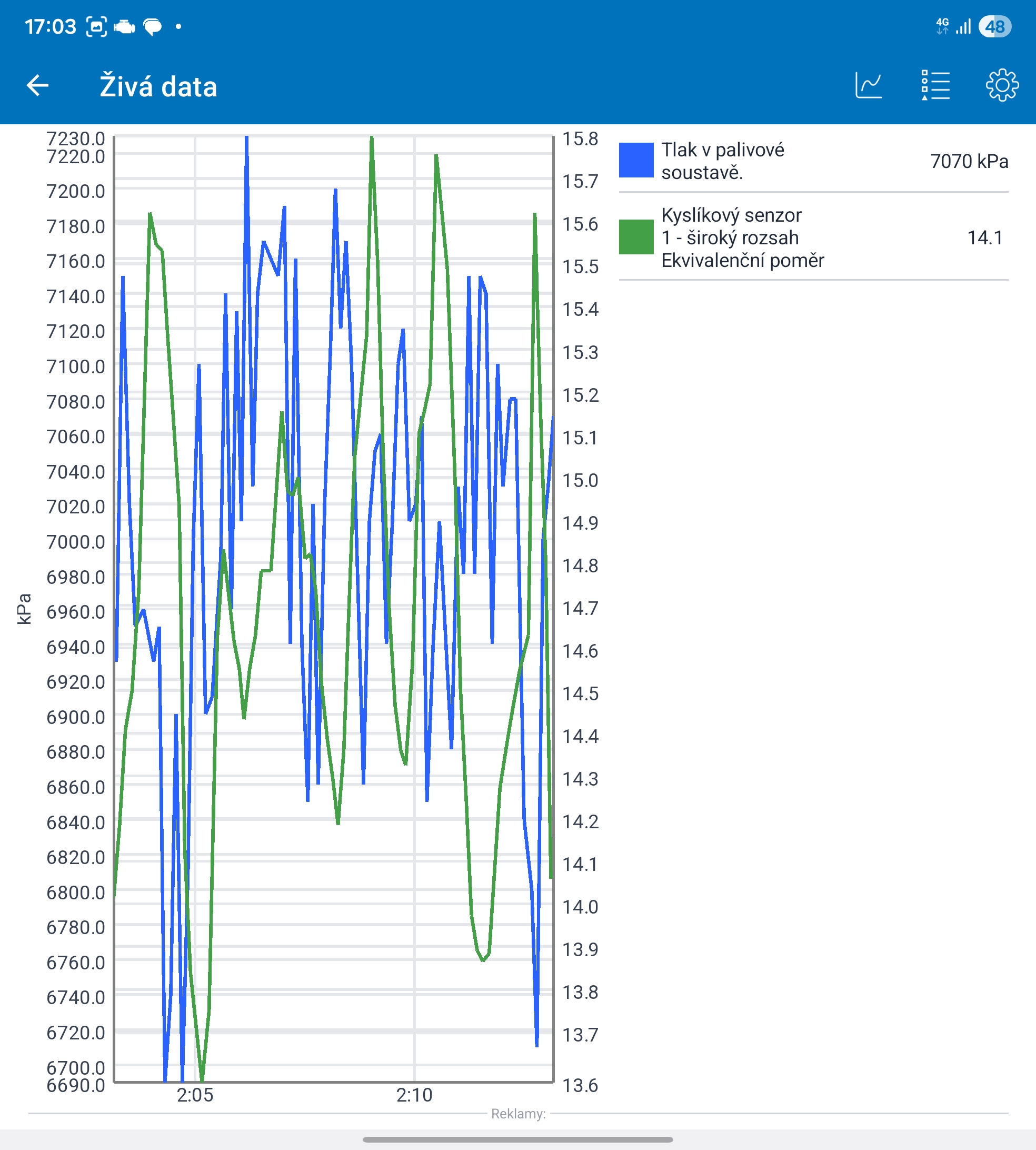Open the settings gear icon

[1002, 86]
